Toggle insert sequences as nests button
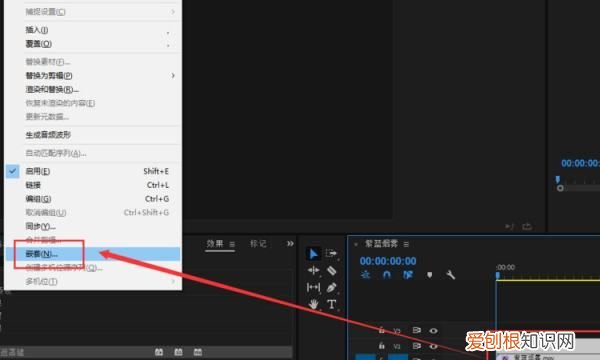Viewport: 600px width, 360px height. point(366,275)
